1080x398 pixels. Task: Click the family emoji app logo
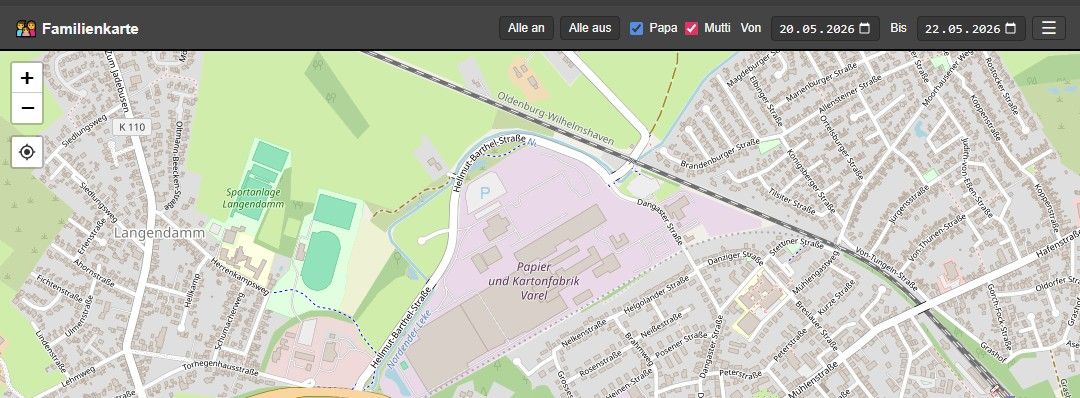click(25, 29)
